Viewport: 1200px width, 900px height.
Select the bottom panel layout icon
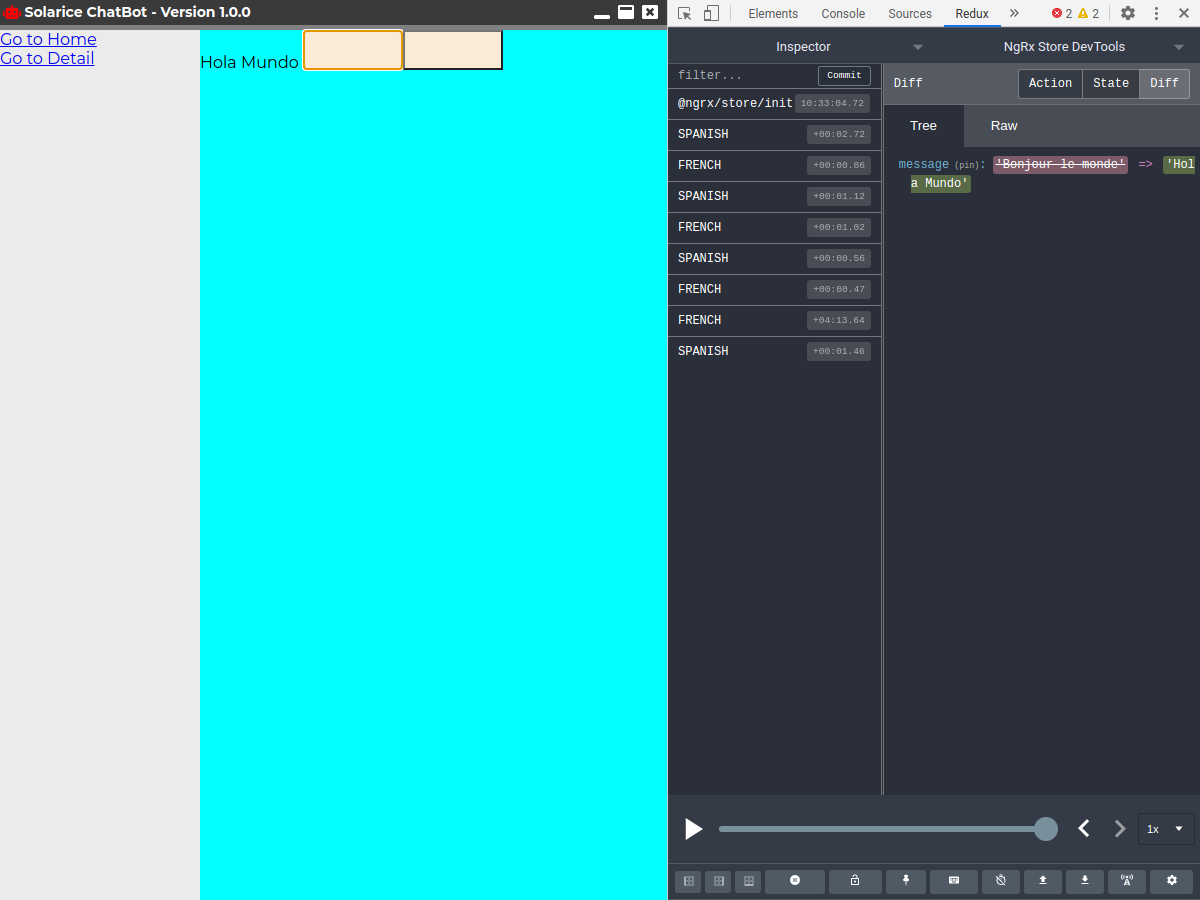[x=748, y=881]
